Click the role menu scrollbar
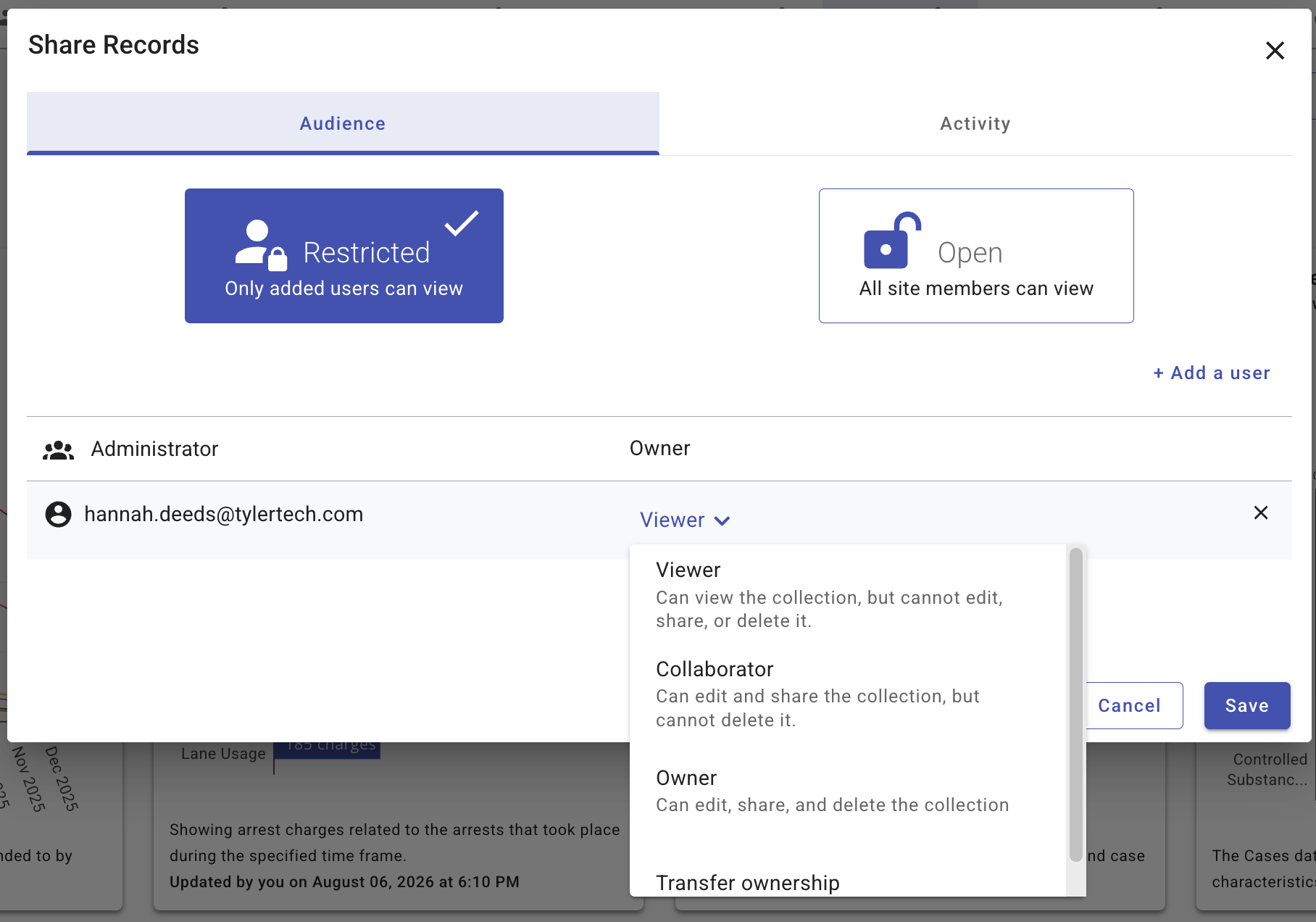Image resolution: width=1316 pixels, height=922 pixels. point(1076,705)
